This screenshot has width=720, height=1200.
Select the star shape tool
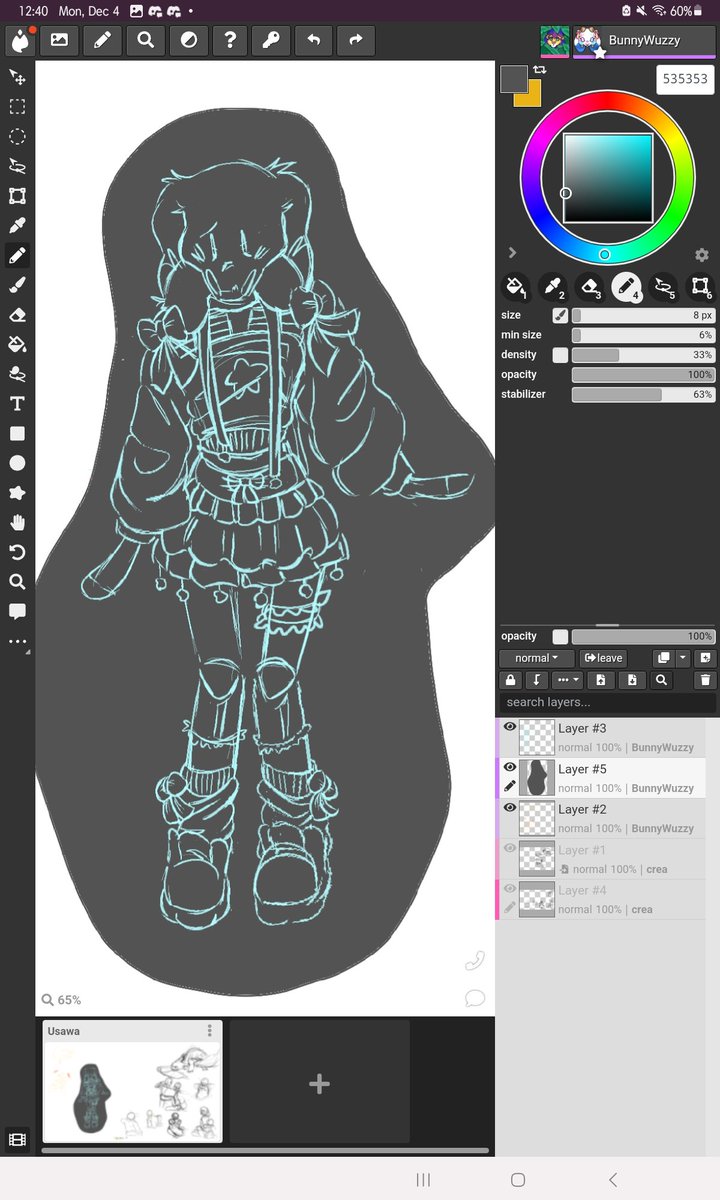tap(17, 493)
